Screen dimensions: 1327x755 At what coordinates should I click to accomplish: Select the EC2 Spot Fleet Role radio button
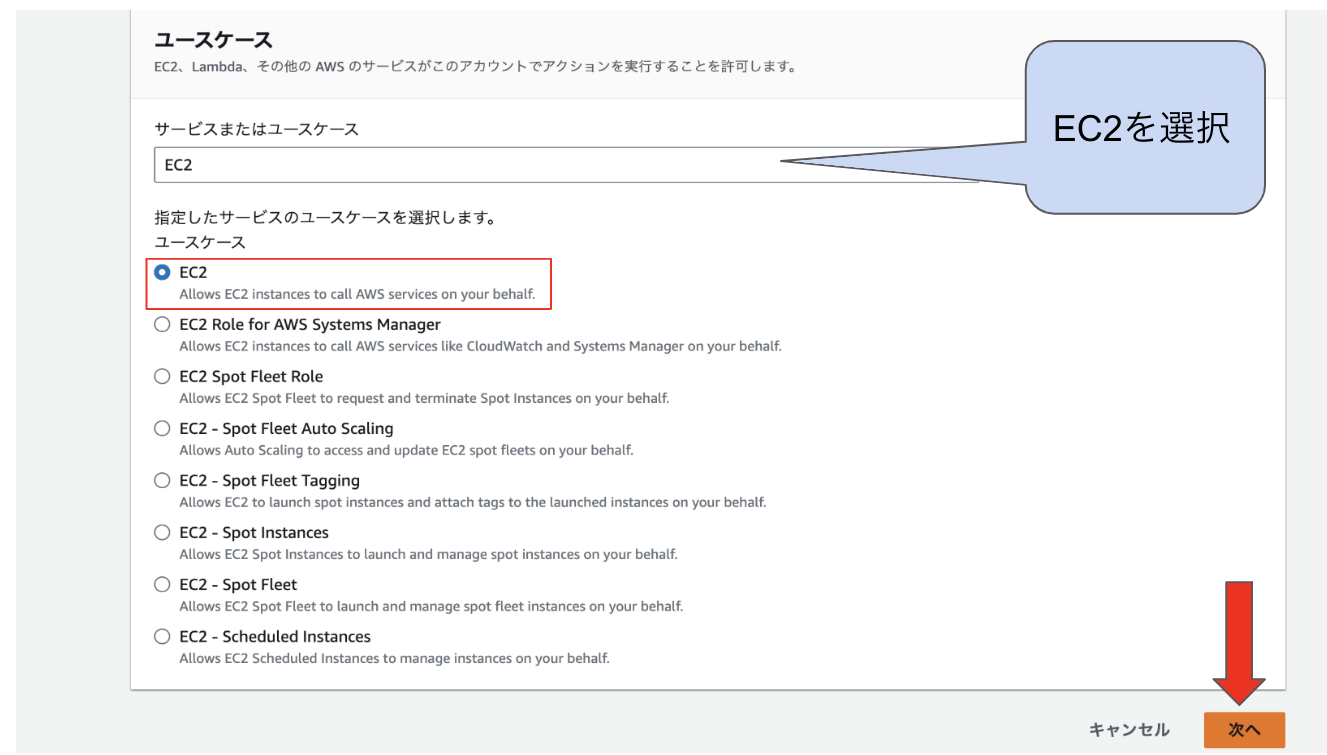[x=162, y=376]
